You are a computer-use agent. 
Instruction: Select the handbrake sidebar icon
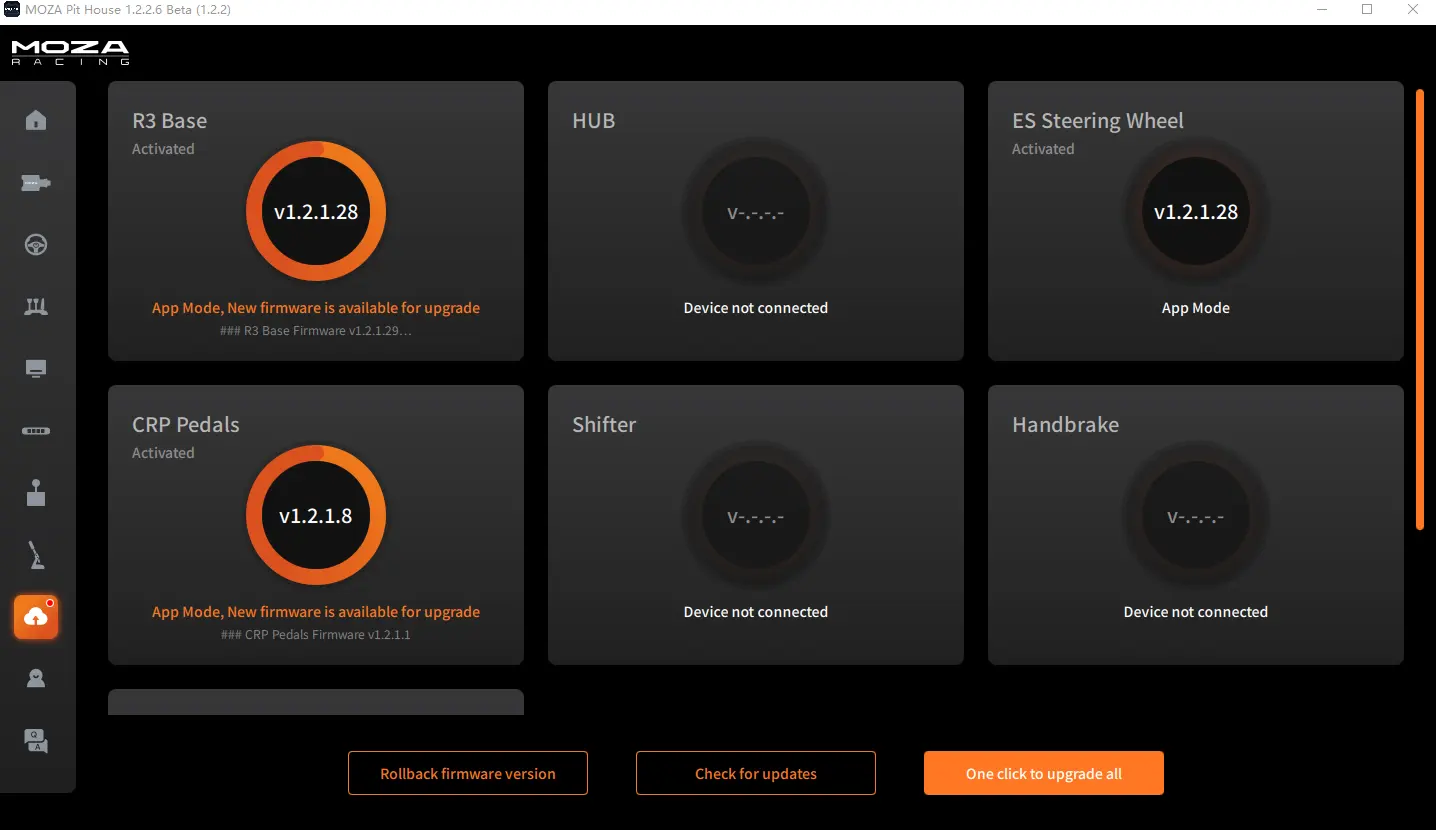(x=36, y=555)
